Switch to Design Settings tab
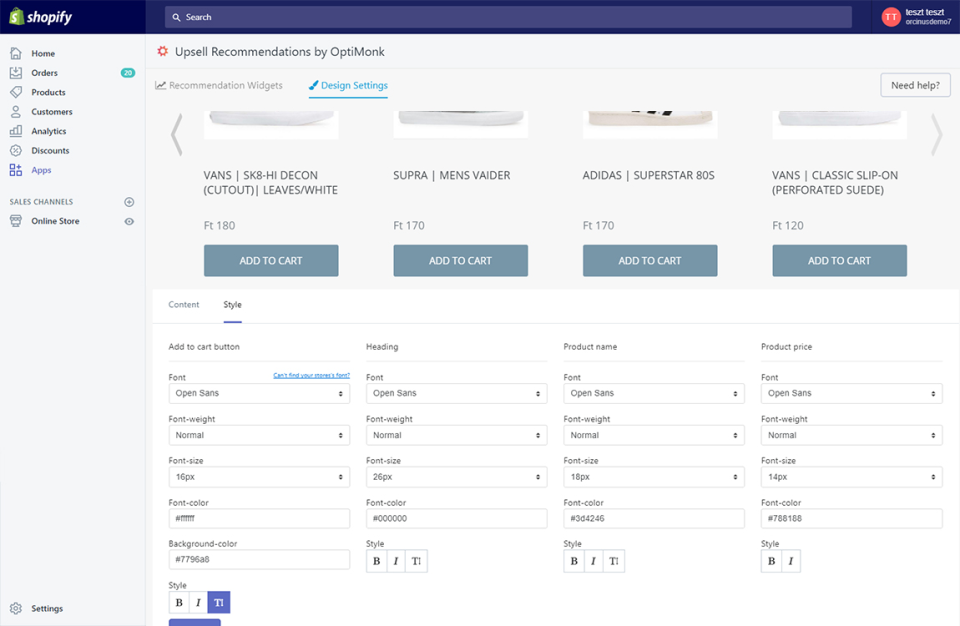 [348, 85]
